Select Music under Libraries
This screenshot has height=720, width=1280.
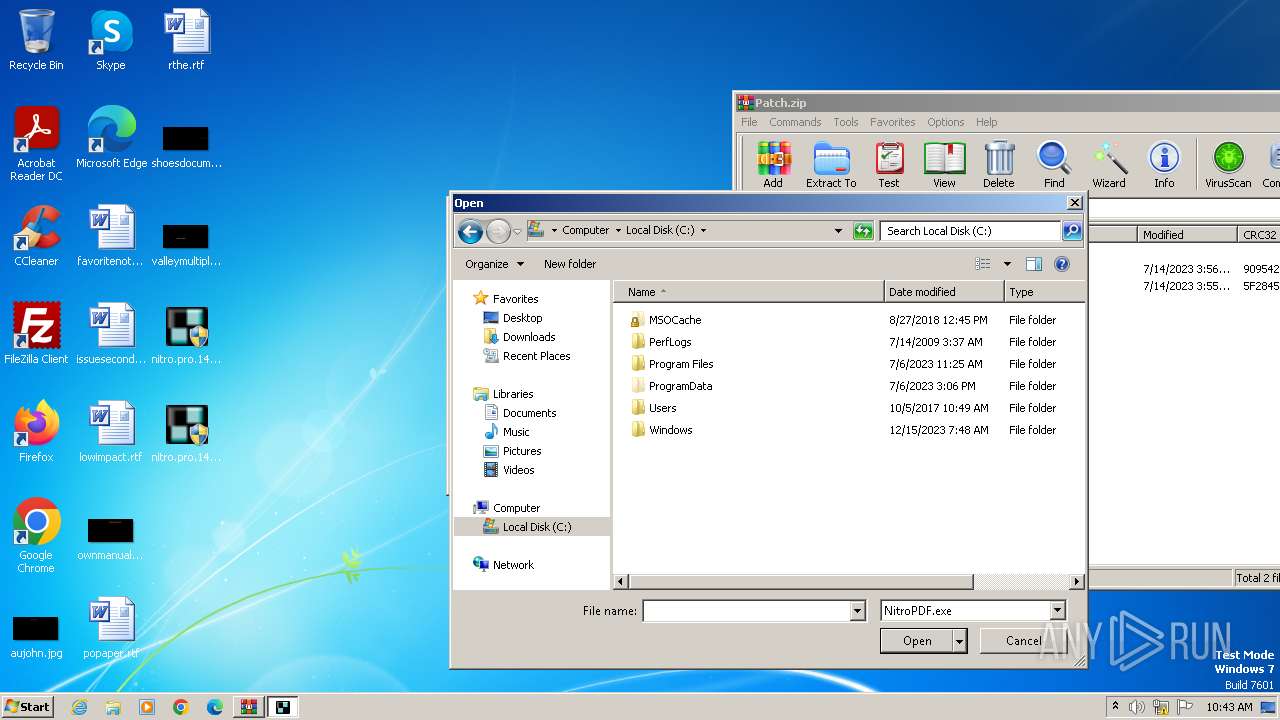click(516, 432)
